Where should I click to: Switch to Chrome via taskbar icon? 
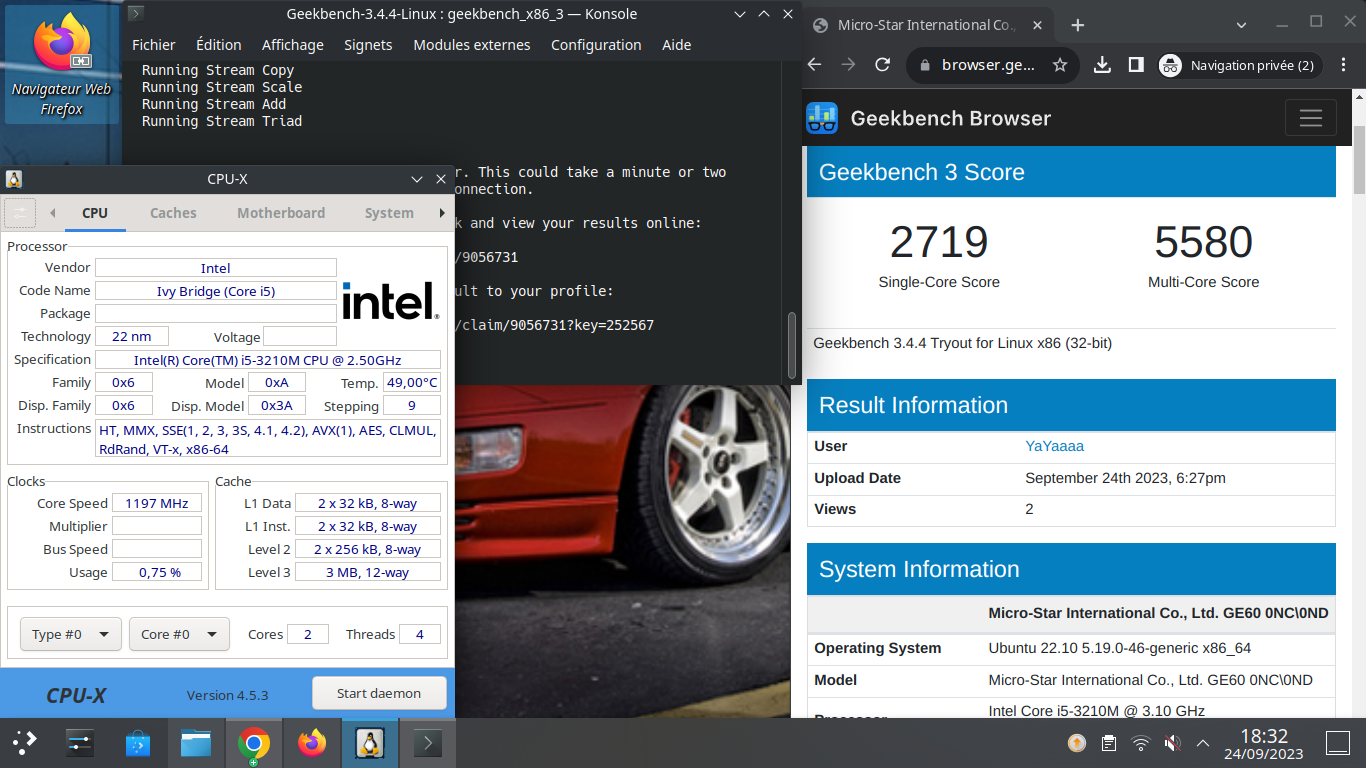pos(254,743)
